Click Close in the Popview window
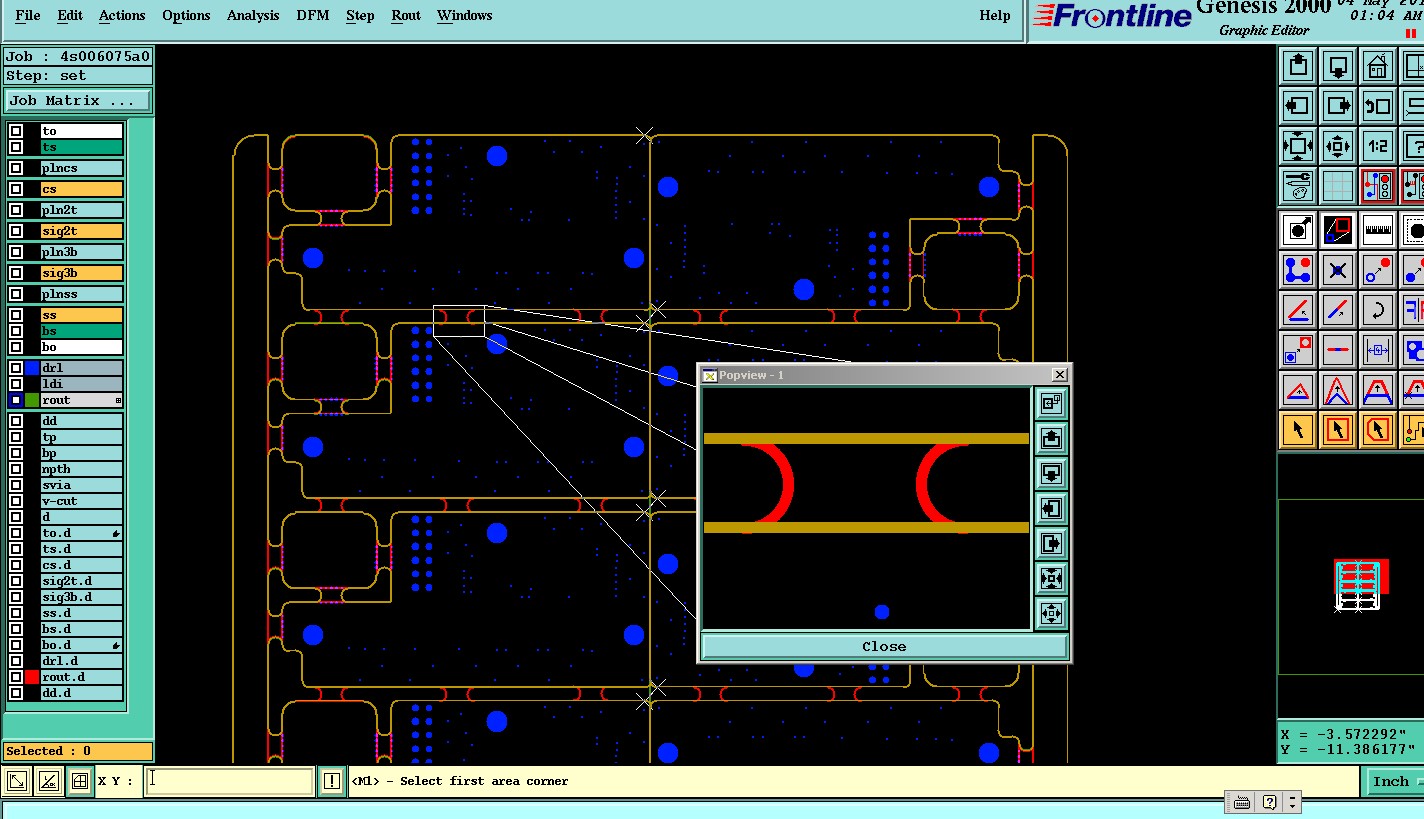This screenshot has width=1424, height=819. click(884, 646)
